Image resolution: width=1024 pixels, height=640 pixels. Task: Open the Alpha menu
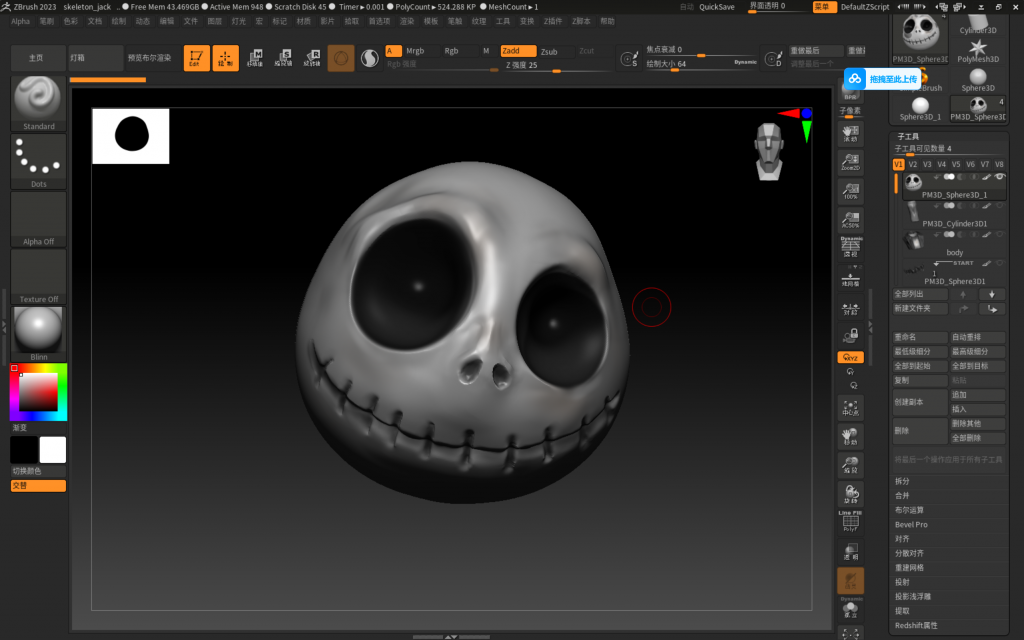pos(20,21)
